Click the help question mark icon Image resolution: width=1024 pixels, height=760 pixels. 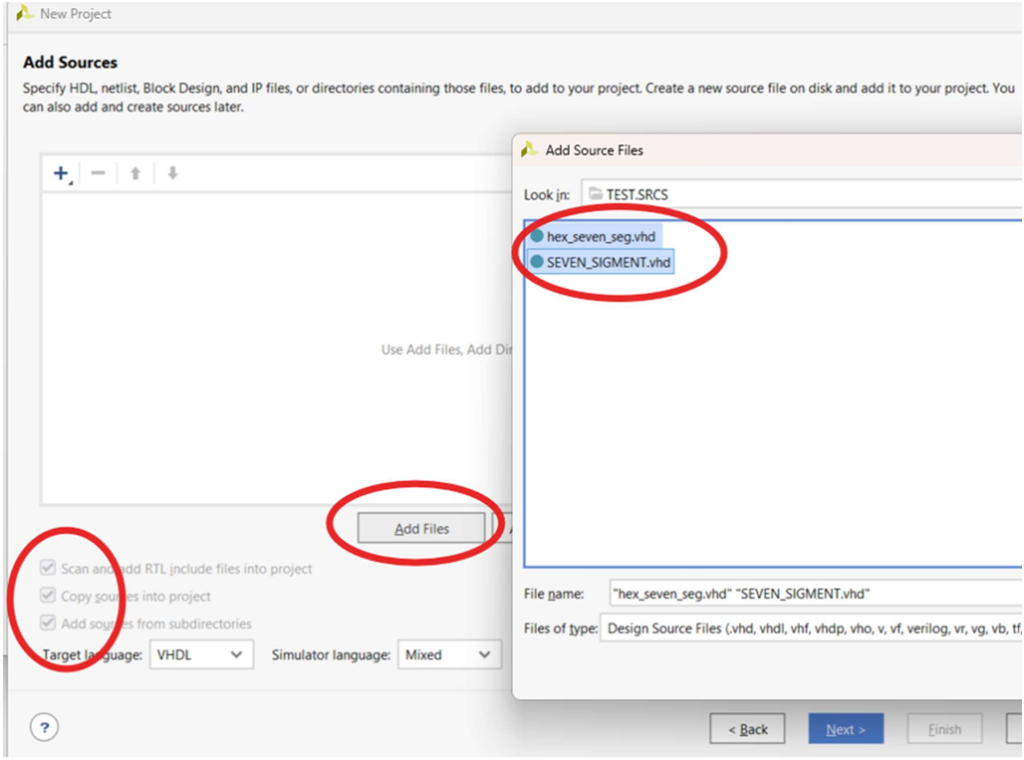[46, 726]
